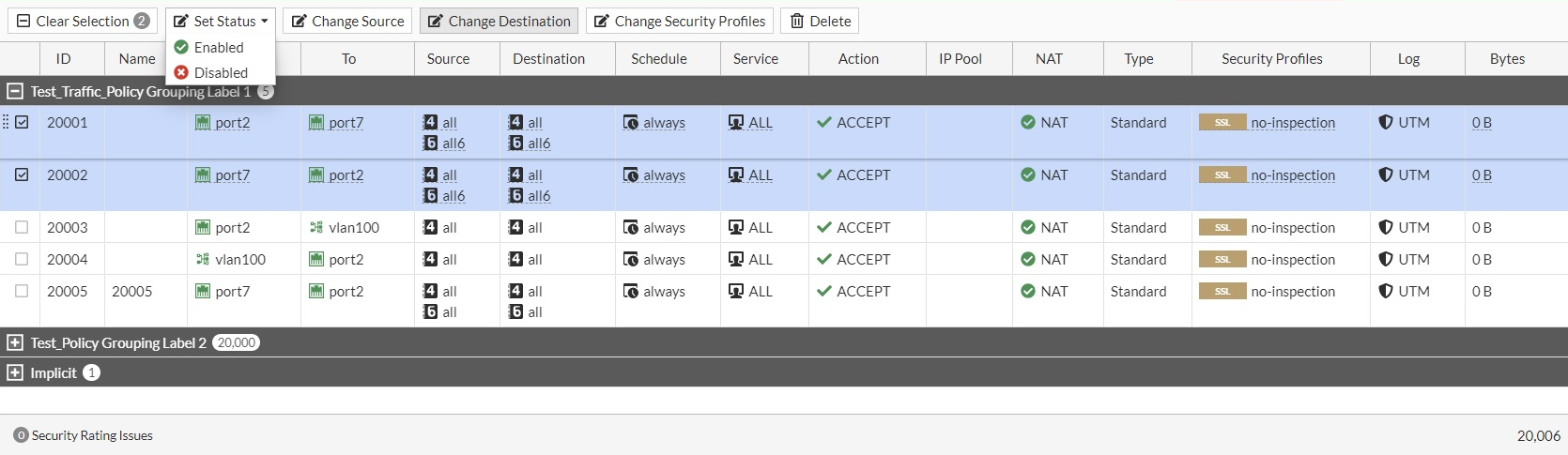
Task: Open the Set Status dropdown
Action: [221, 22]
